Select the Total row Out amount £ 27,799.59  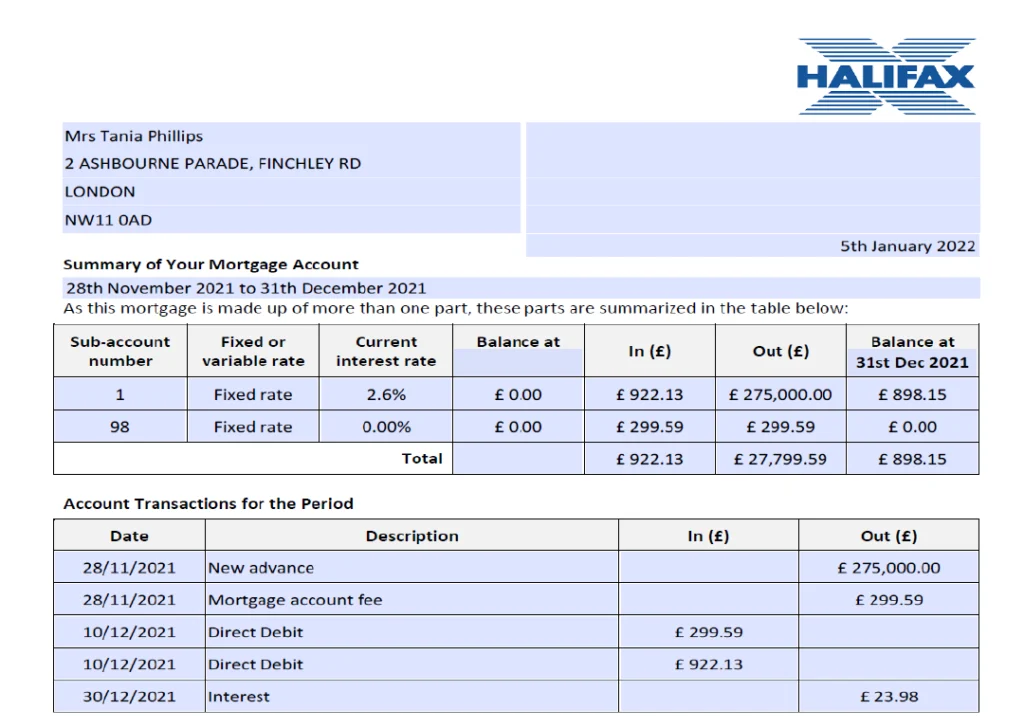[x=780, y=459]
